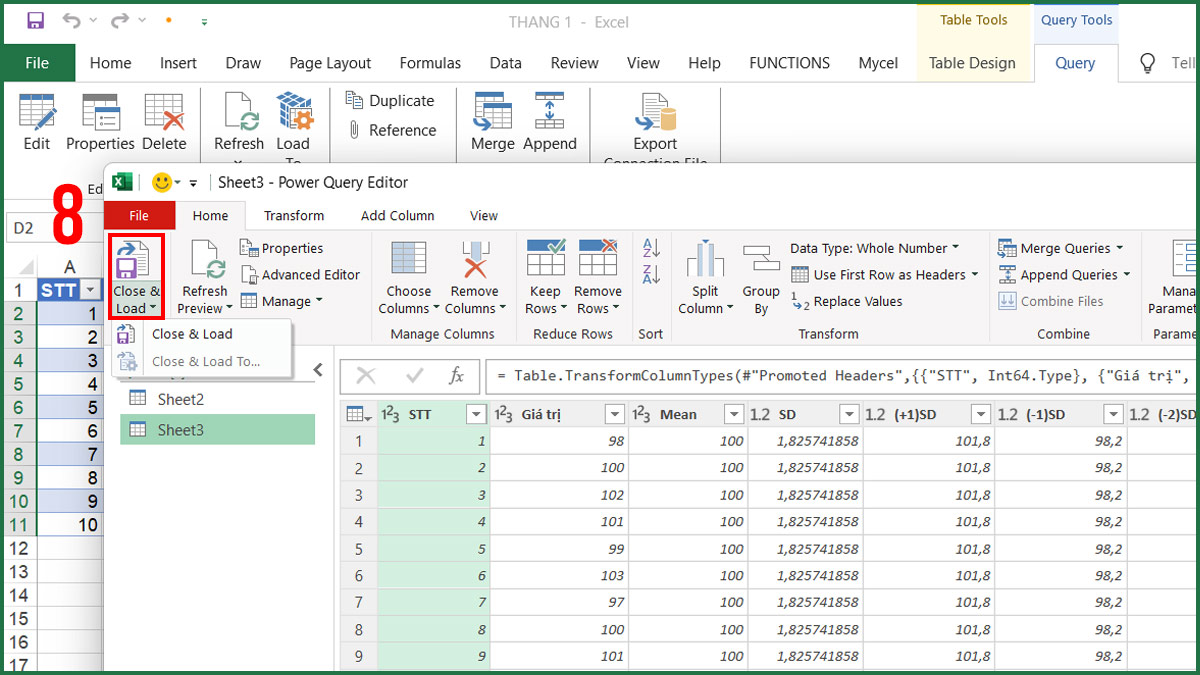Click the Export Connection File icon
Screen dimensions: 1200x675
pyautogui.click(x=654, y=122)
